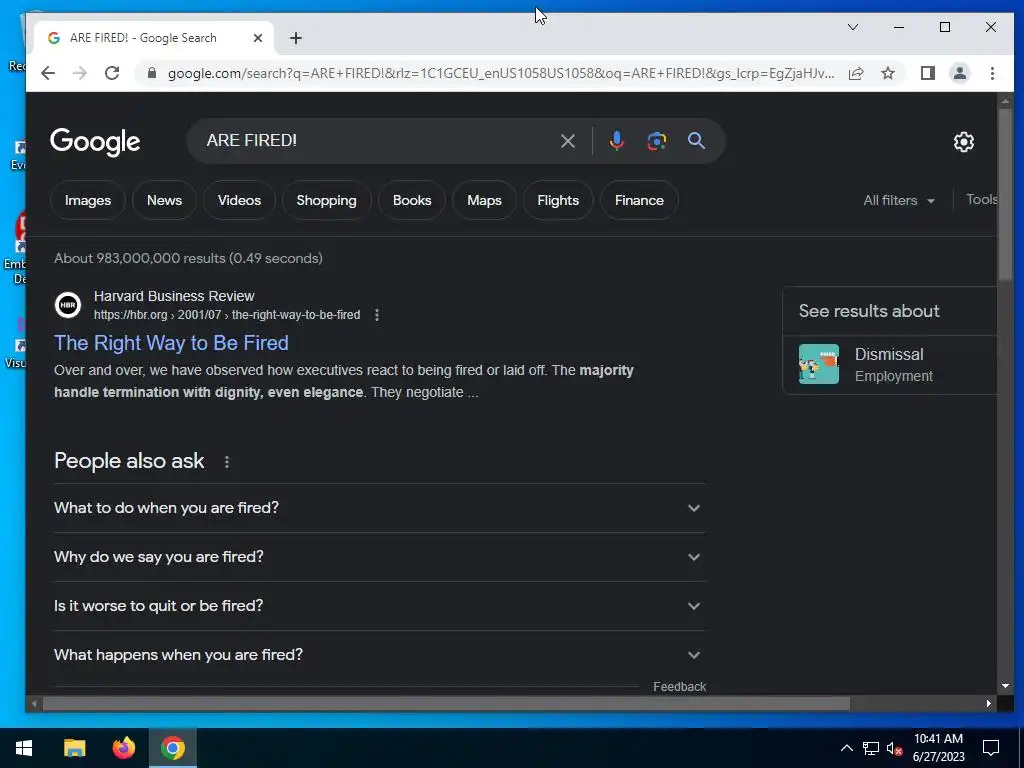Click the Dismissal thumbnail image
The height and width of the screenshot is (768, 1024).
(x=819, y=364)
